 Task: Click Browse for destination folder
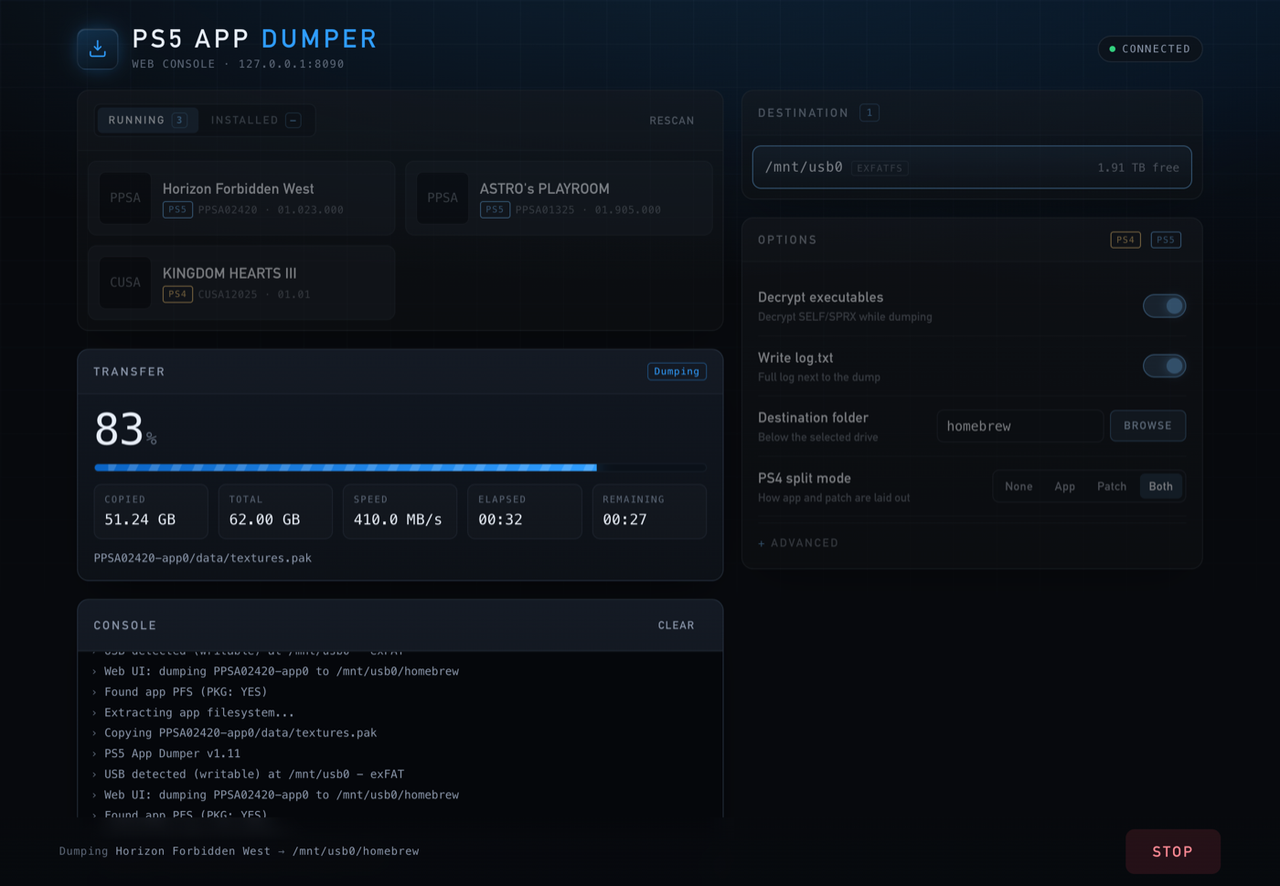coord(1148,426)
